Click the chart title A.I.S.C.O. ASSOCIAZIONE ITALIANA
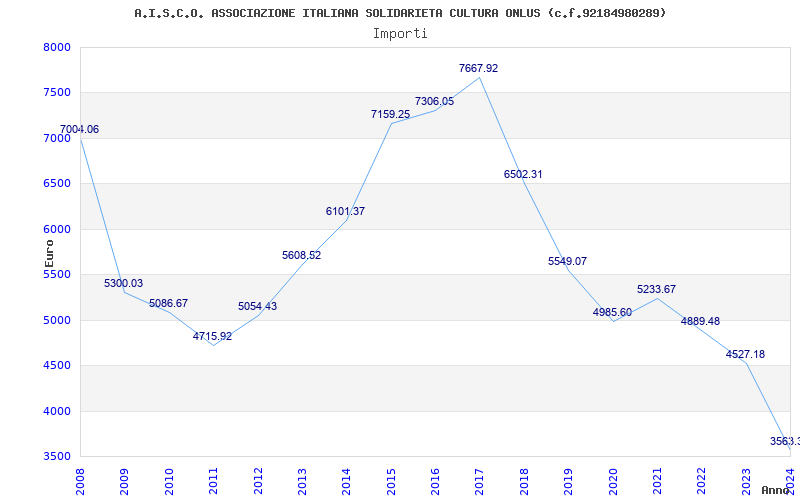800x500 pixels. (401, 13)
